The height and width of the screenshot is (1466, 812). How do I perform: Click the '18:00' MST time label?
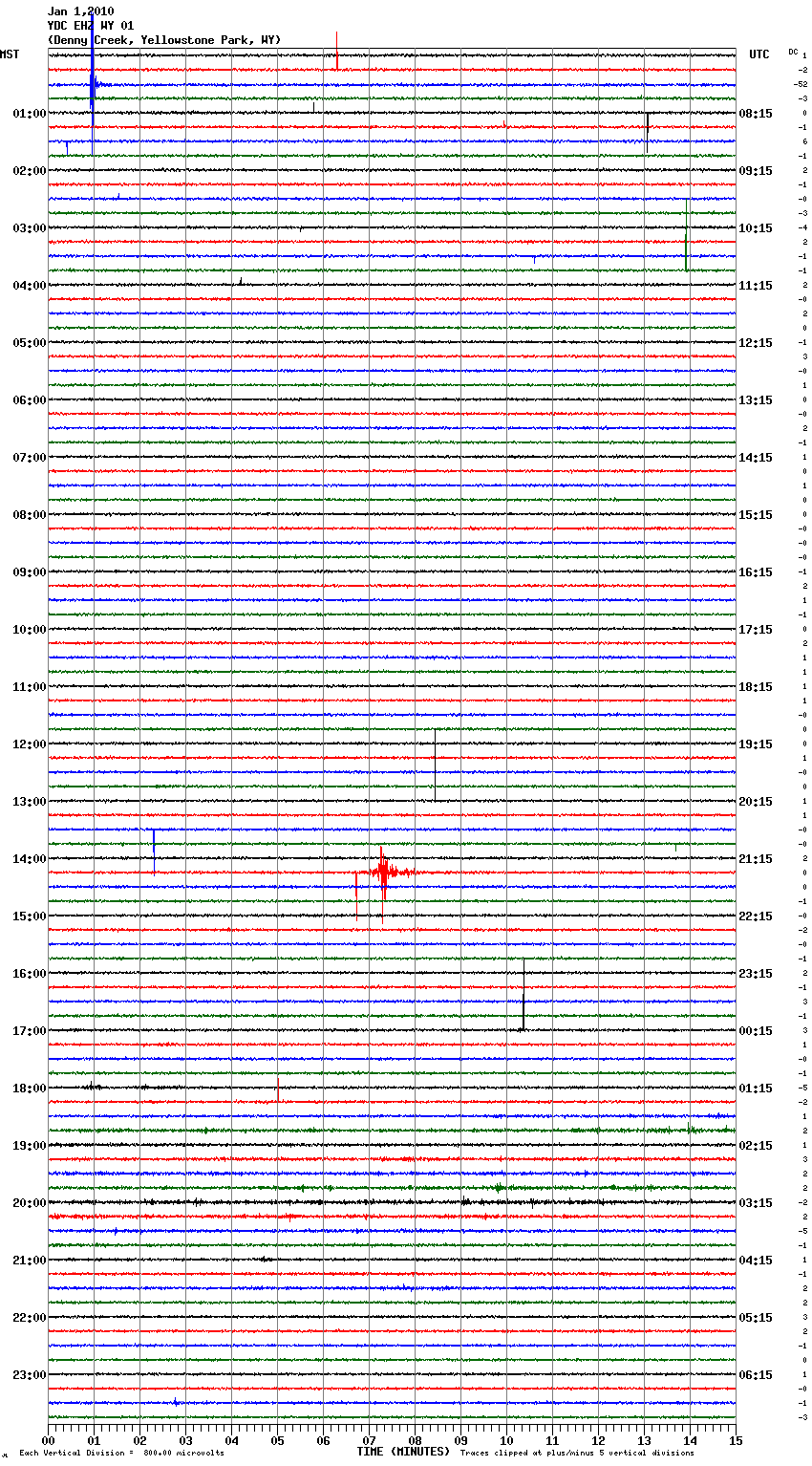(30, 1089)
